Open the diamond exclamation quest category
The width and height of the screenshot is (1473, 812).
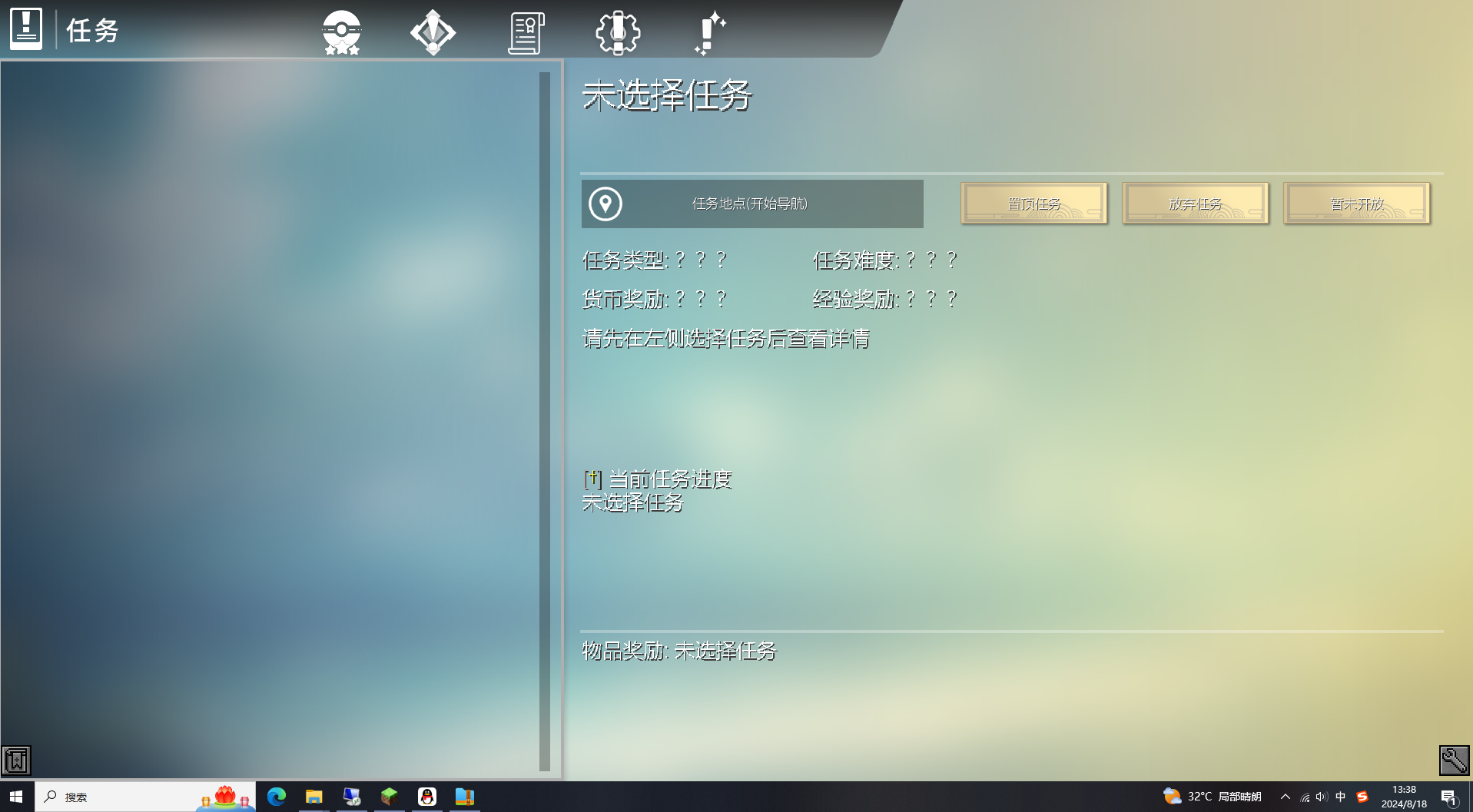pyautogui.click(x=433, y=32)
